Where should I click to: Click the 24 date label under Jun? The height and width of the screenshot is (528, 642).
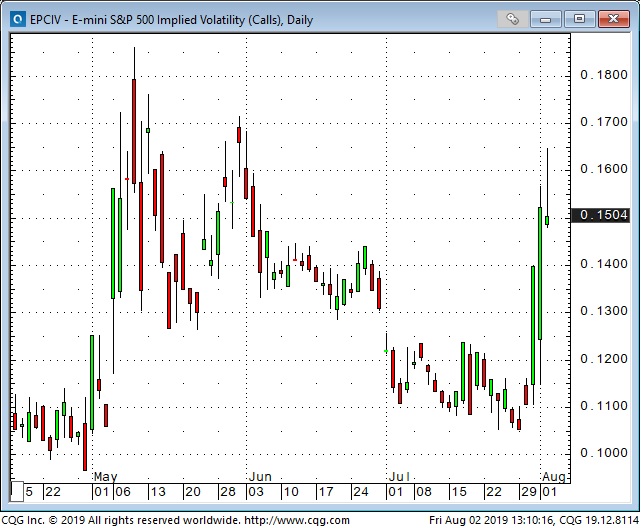click(x=361, y=492)
